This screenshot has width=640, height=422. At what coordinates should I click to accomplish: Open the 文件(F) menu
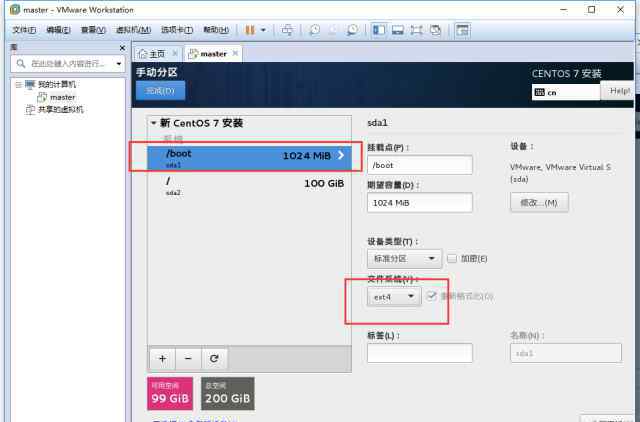24,30
